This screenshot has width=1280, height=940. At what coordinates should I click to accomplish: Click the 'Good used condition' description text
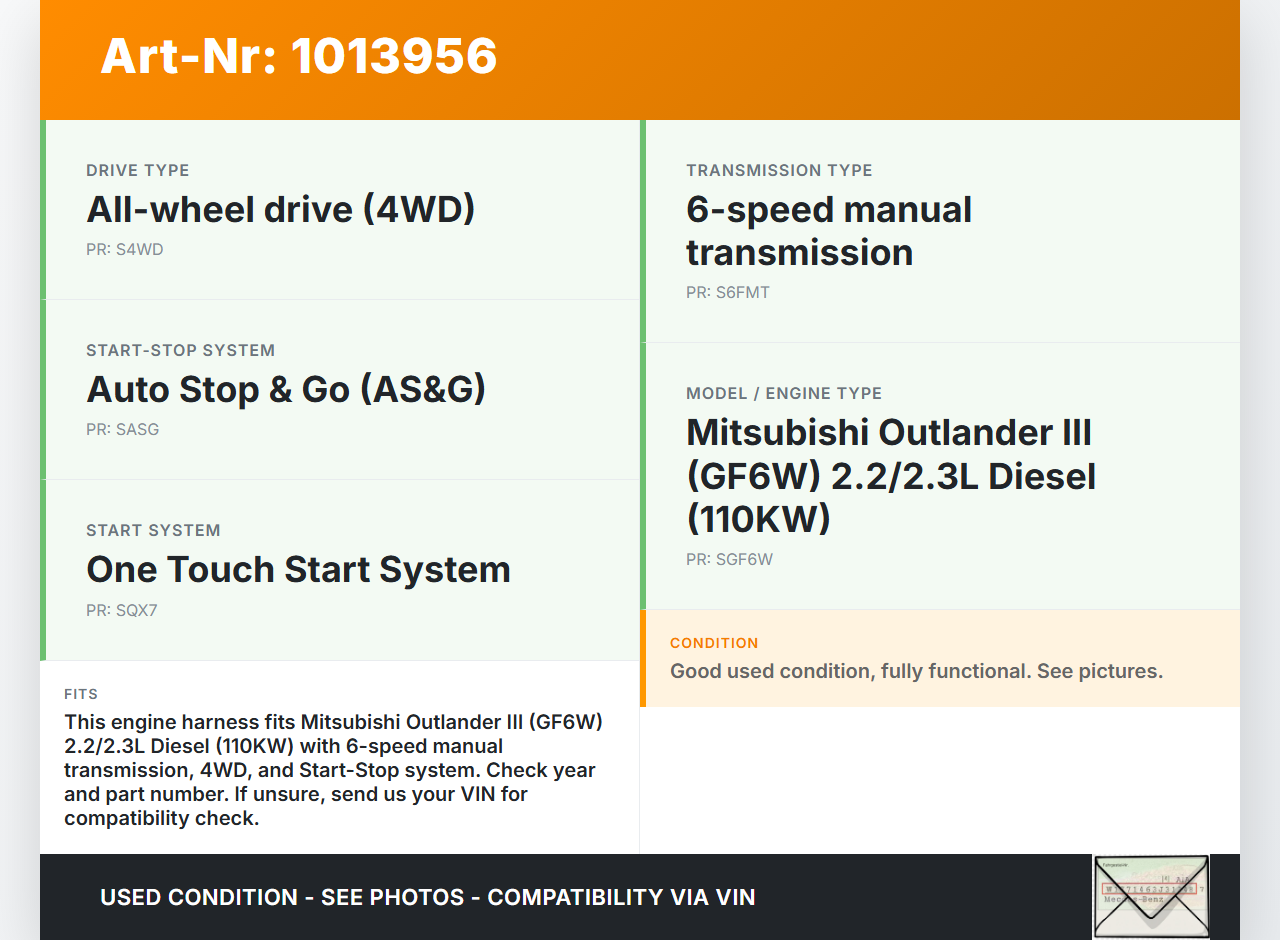(916, 671)
